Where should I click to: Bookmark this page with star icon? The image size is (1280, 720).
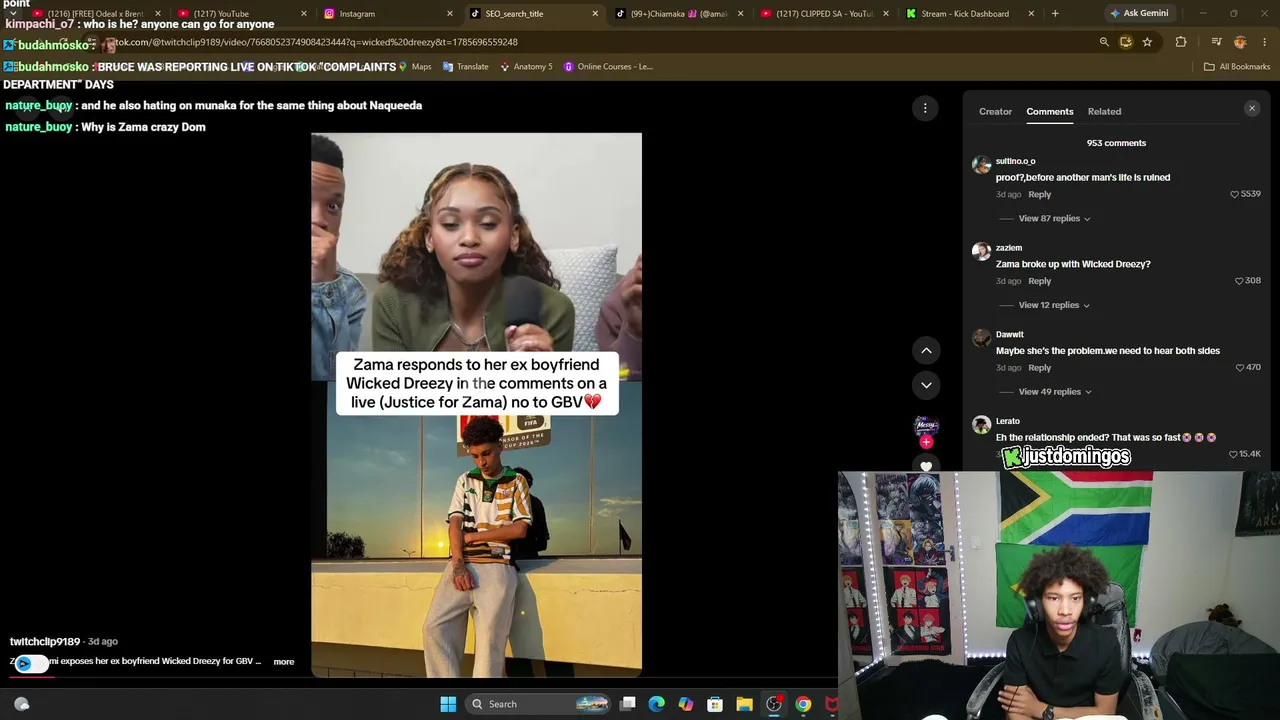(x=1147, y=42)
